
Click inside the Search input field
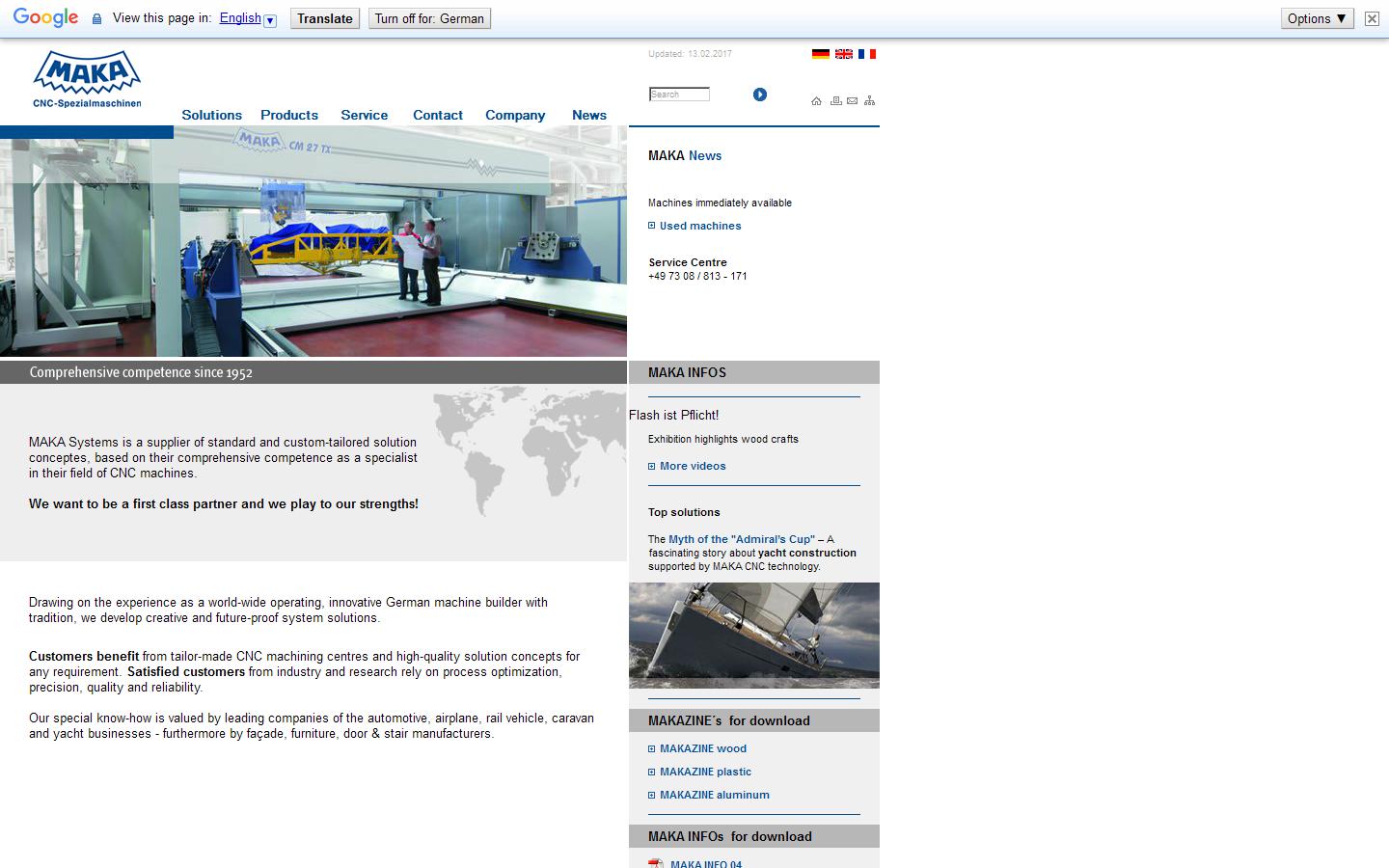pos(678,94)
